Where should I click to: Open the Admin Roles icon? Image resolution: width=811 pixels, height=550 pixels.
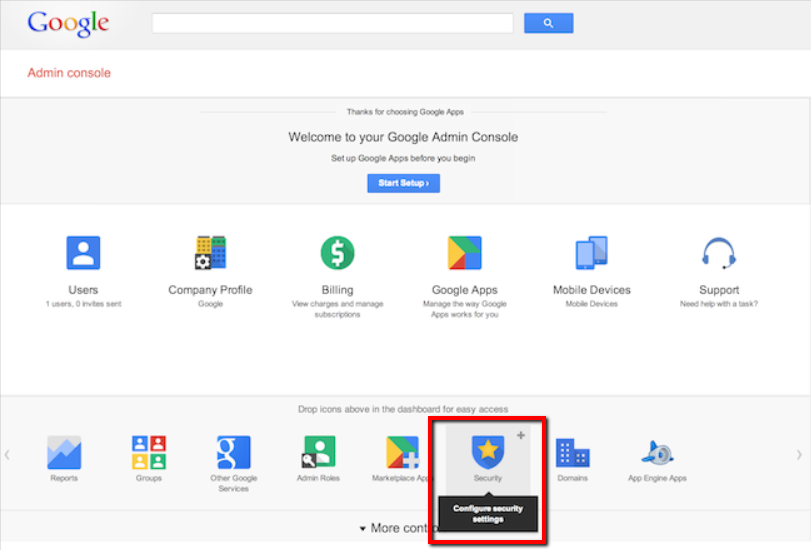point(318,453)
